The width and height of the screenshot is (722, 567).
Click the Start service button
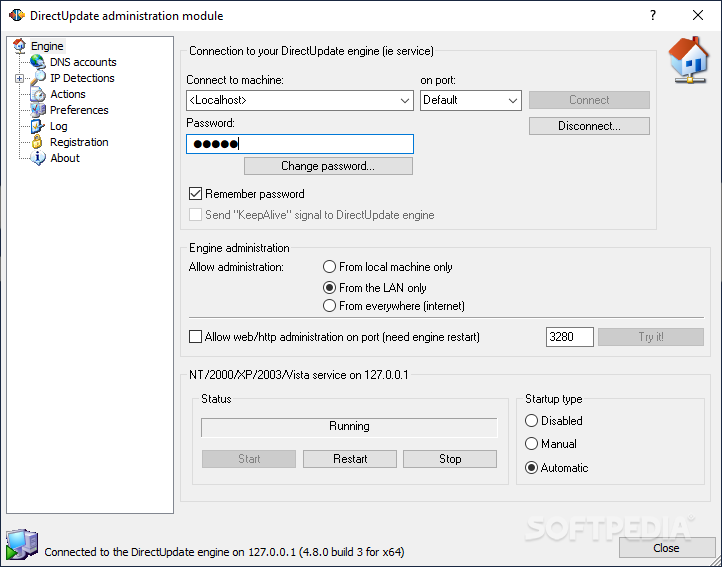click(x=249, y=459)
